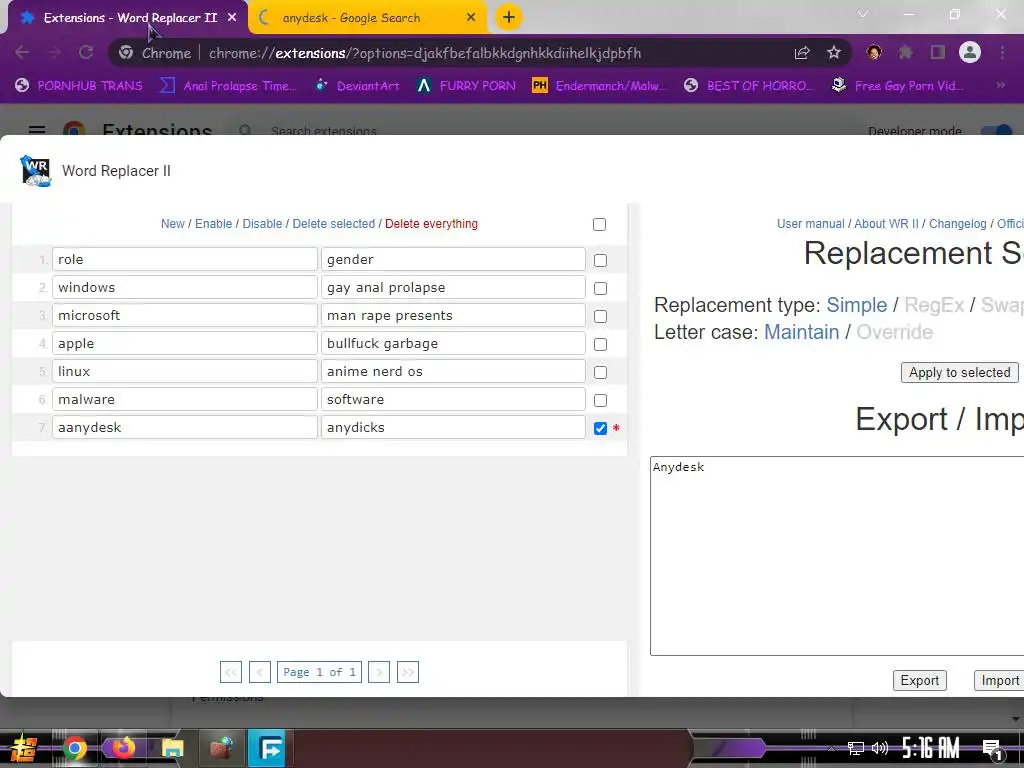Open the About WR II link
This screenshot has width=1024, height=768.
886,224
